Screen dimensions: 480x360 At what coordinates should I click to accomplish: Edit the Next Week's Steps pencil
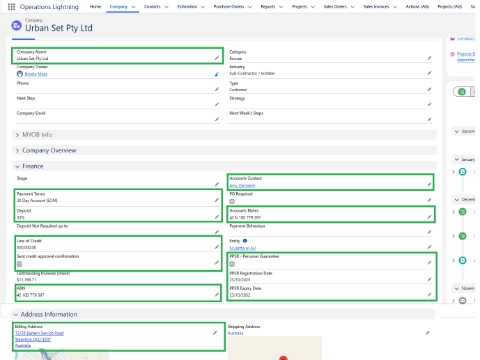429,119
